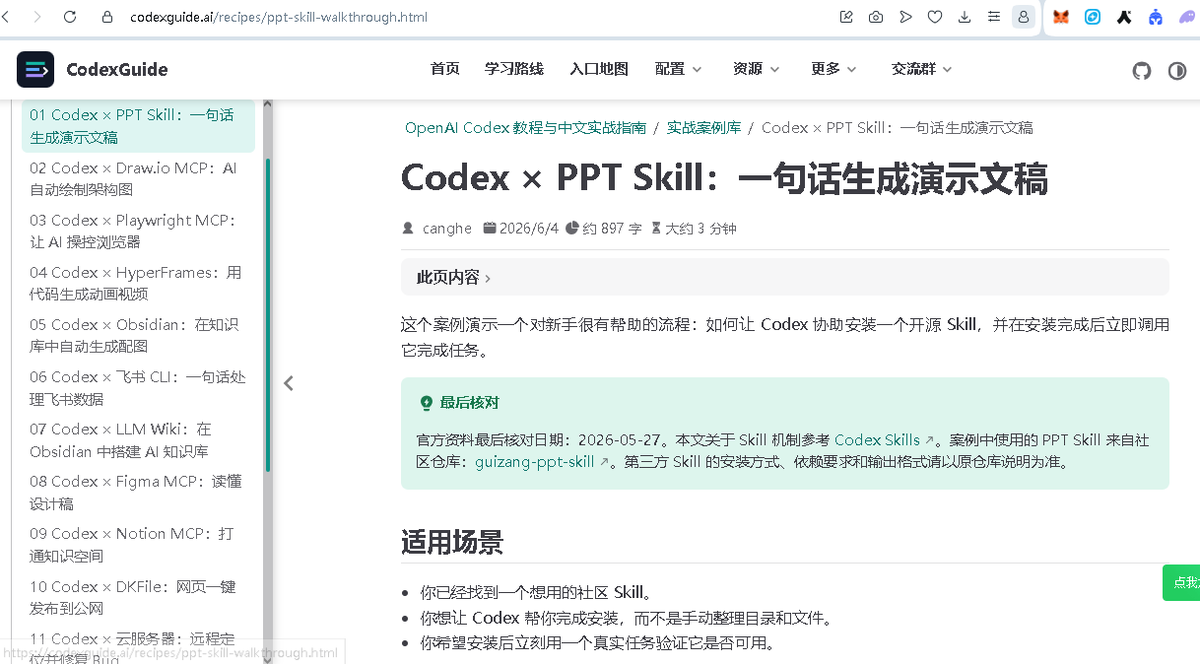Click the heart bookmark icon
The height and width of the screenshot is (664, 1200).
pyautogui.click(x=935, y=17)
